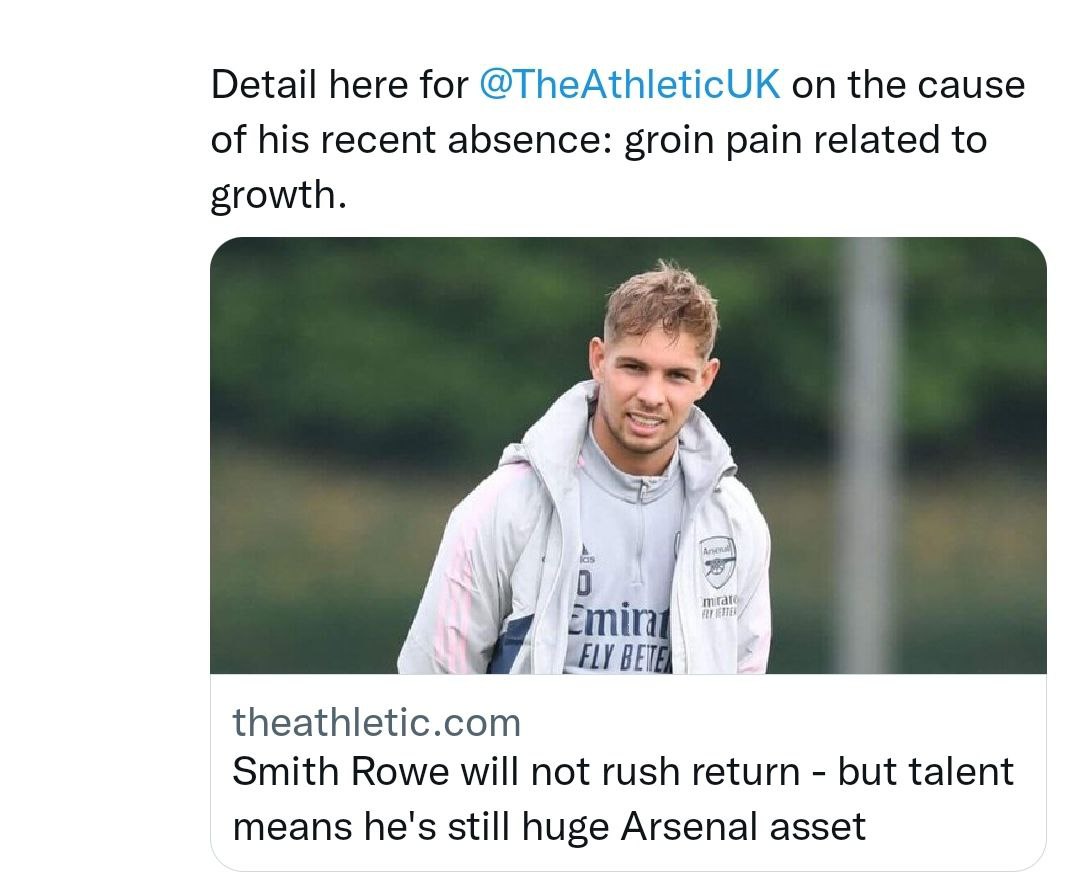
Task: Open headline 'Smith Rowe will not rush return'
Action: pyautogui.click(x=516, y=772)
